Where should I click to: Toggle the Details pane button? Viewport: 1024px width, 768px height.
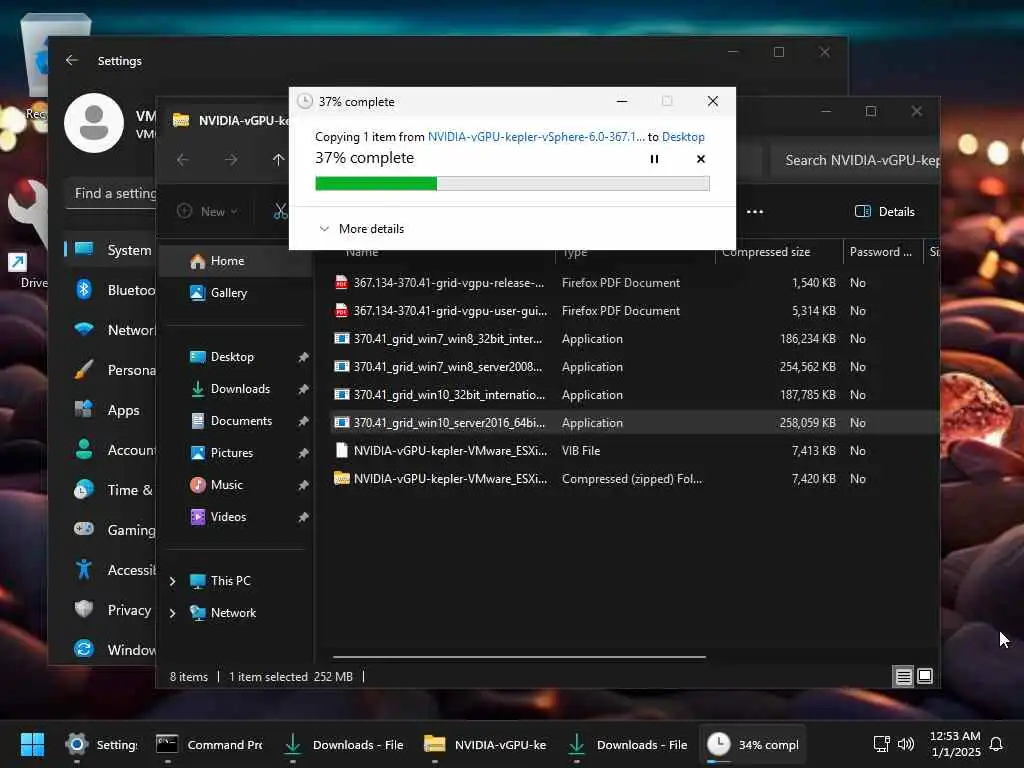coord(884,212)
